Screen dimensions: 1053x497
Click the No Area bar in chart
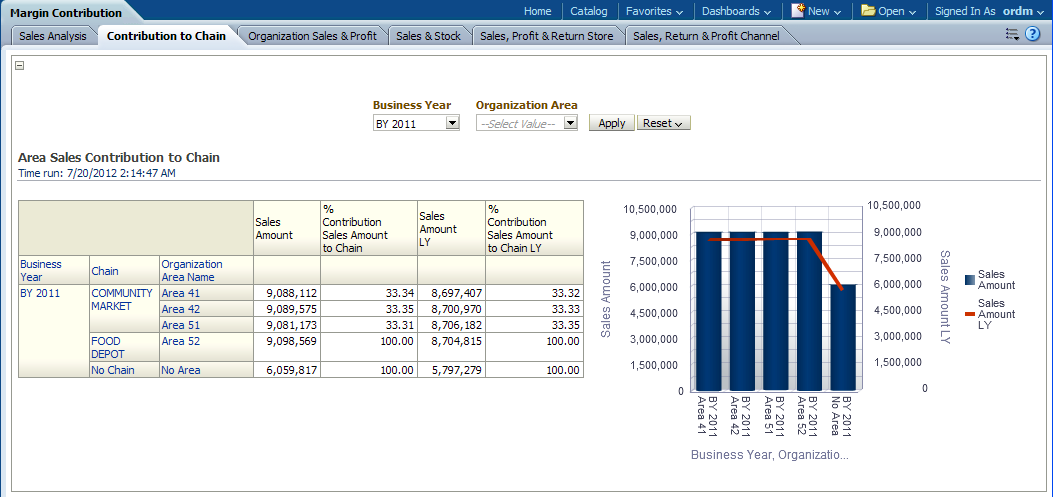(843, 336)
